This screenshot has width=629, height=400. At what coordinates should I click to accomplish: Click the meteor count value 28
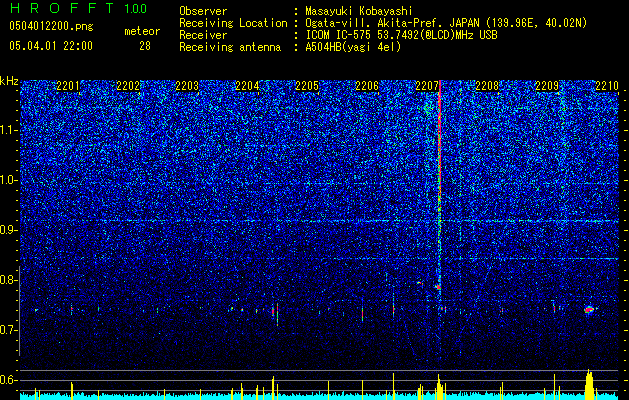click(x=145, y=46)
